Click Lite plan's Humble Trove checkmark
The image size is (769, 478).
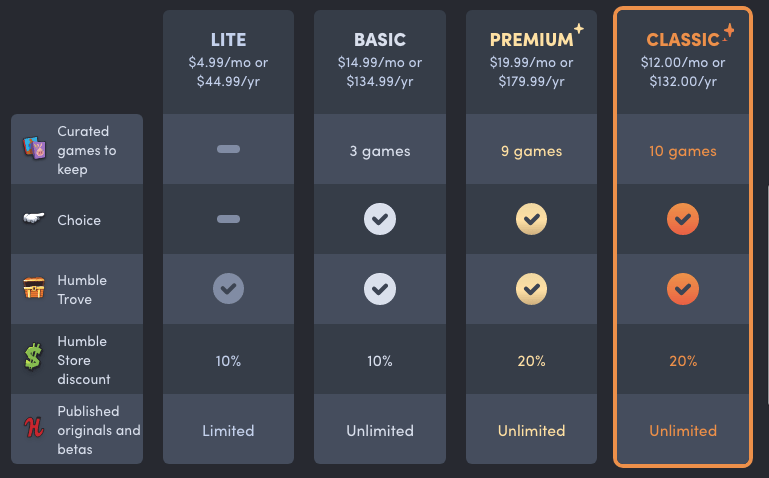(229, 289)
